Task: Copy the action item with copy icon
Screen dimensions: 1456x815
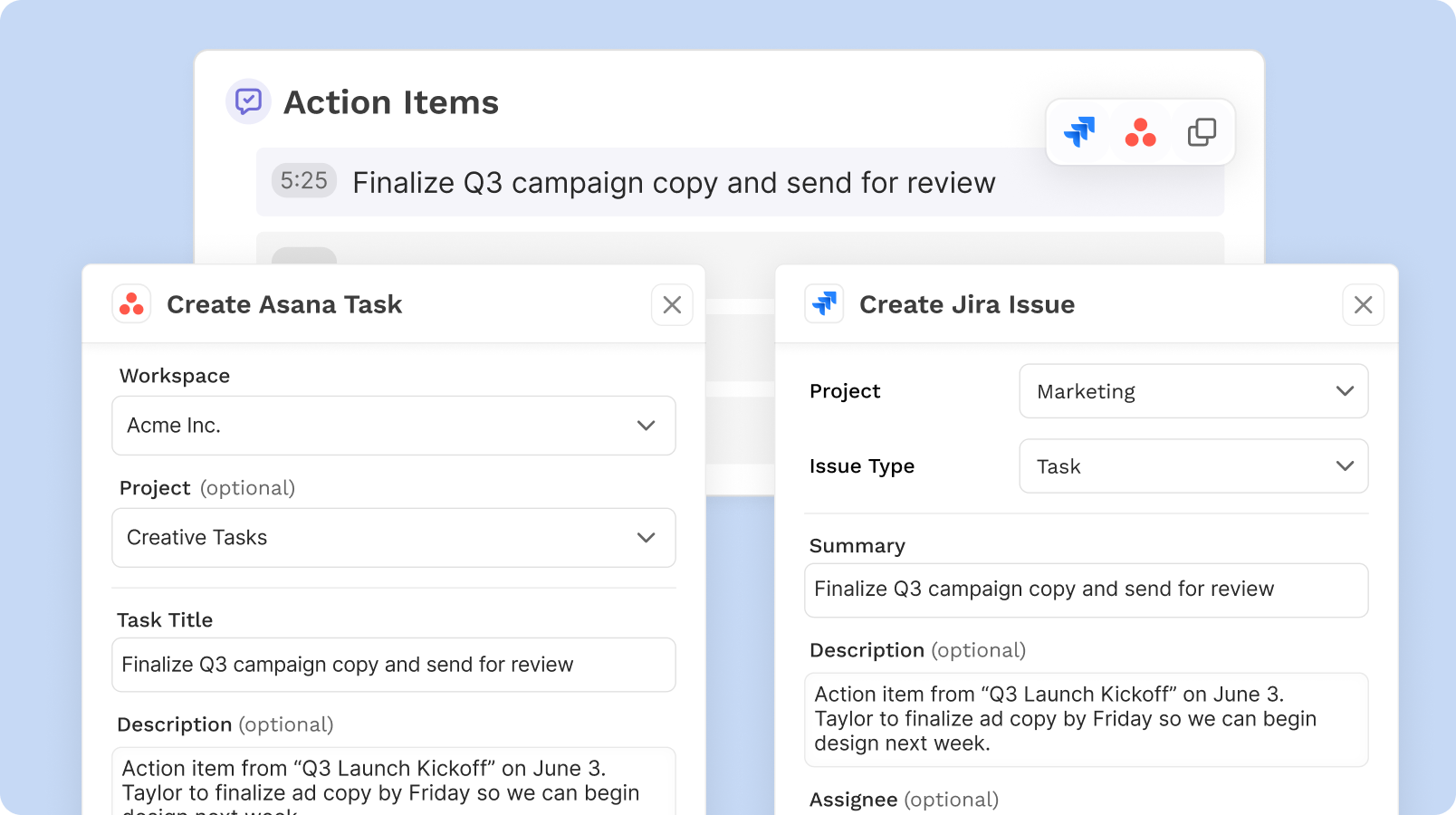Action: coord(1202,132)
